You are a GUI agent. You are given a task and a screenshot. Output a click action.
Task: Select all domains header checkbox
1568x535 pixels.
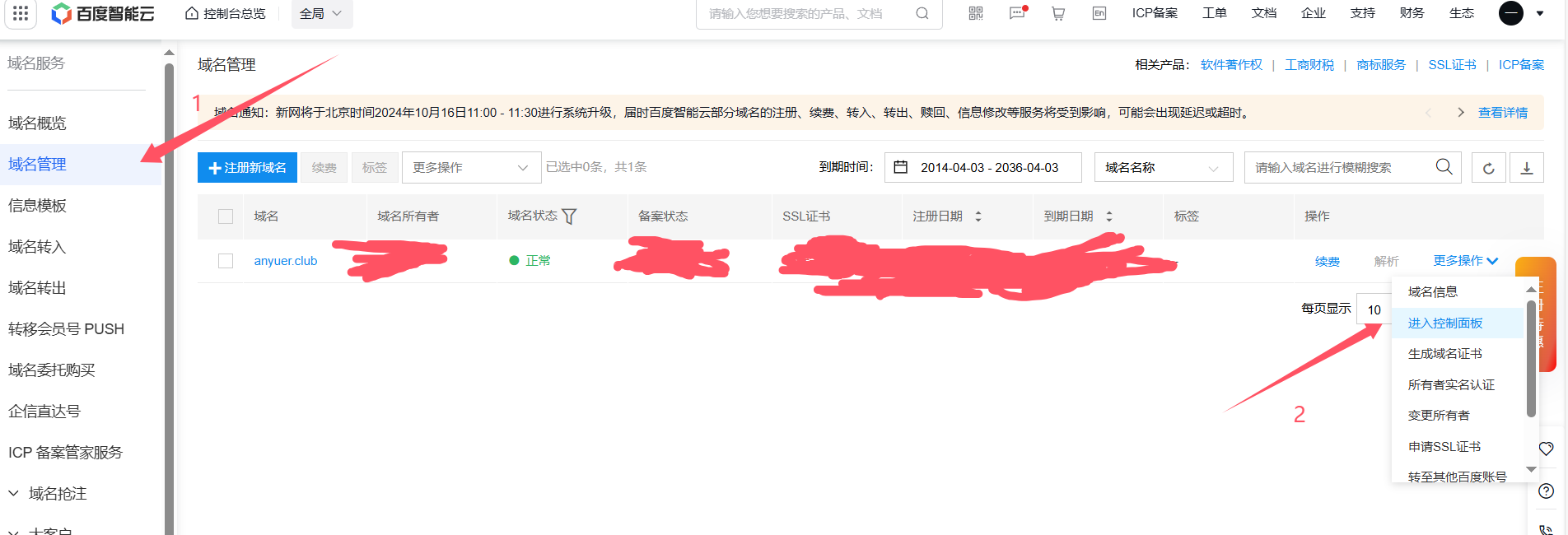coord(226,216)
